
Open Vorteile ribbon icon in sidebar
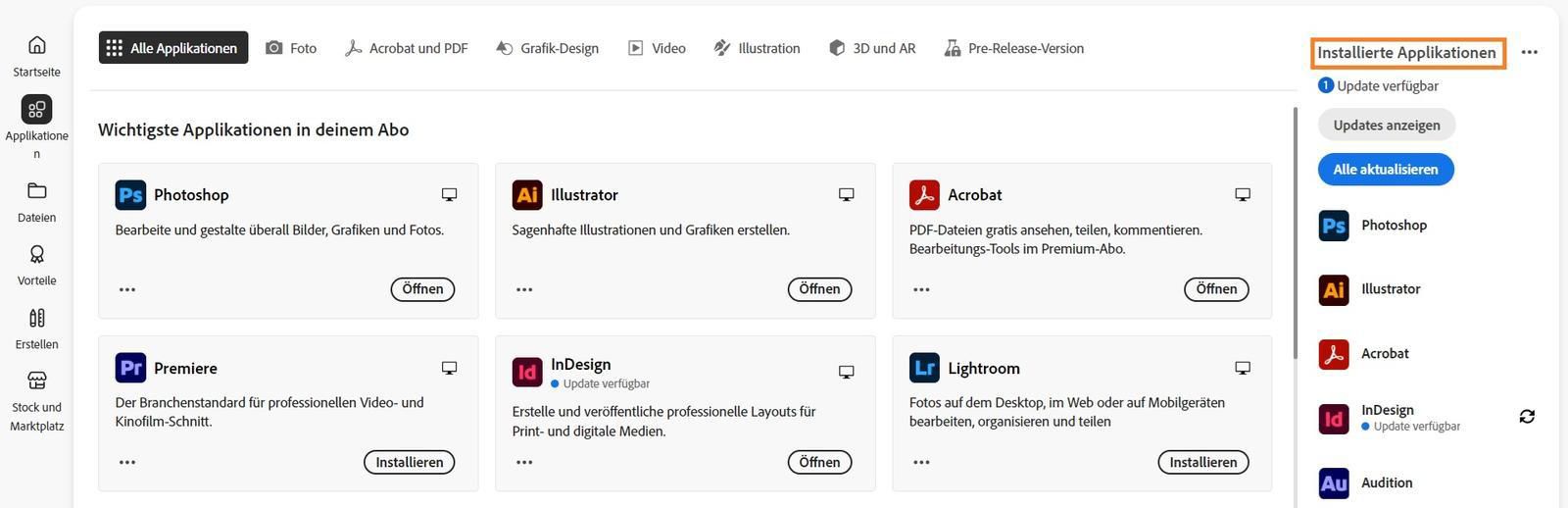(x=36, y=254)
